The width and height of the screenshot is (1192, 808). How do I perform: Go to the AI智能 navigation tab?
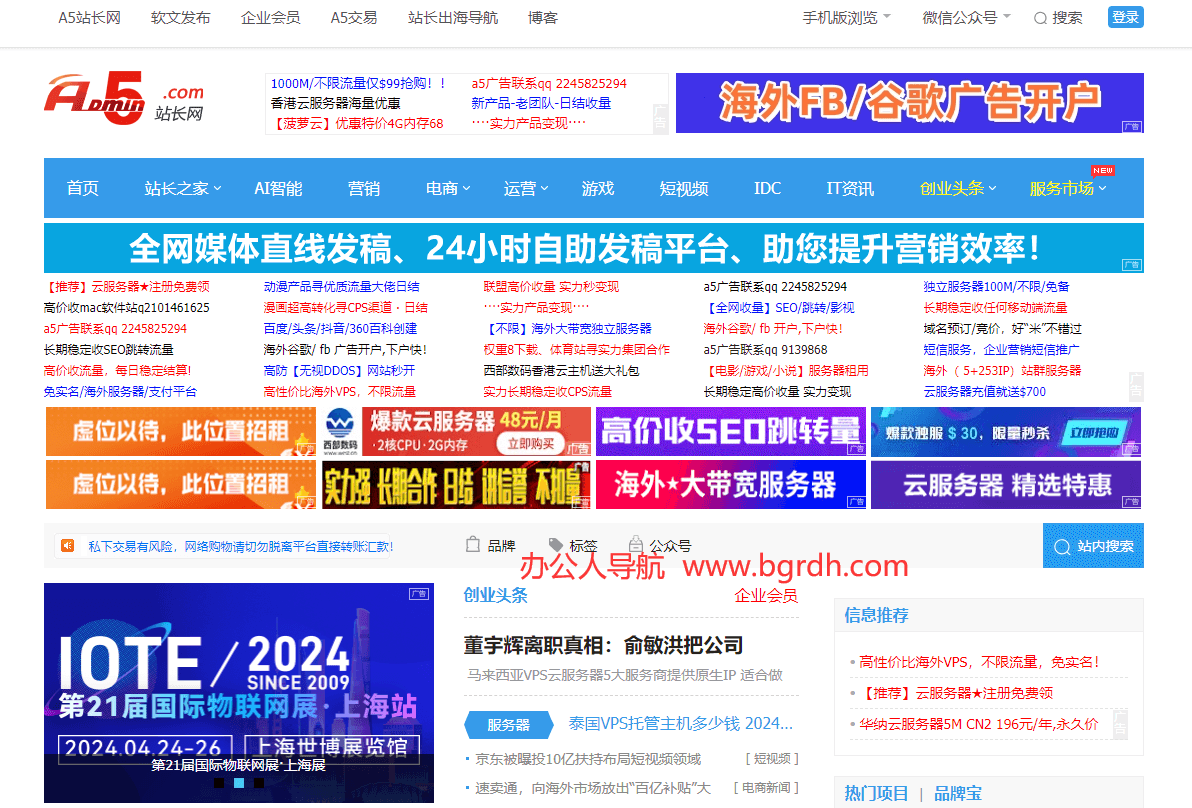point(278,188)
